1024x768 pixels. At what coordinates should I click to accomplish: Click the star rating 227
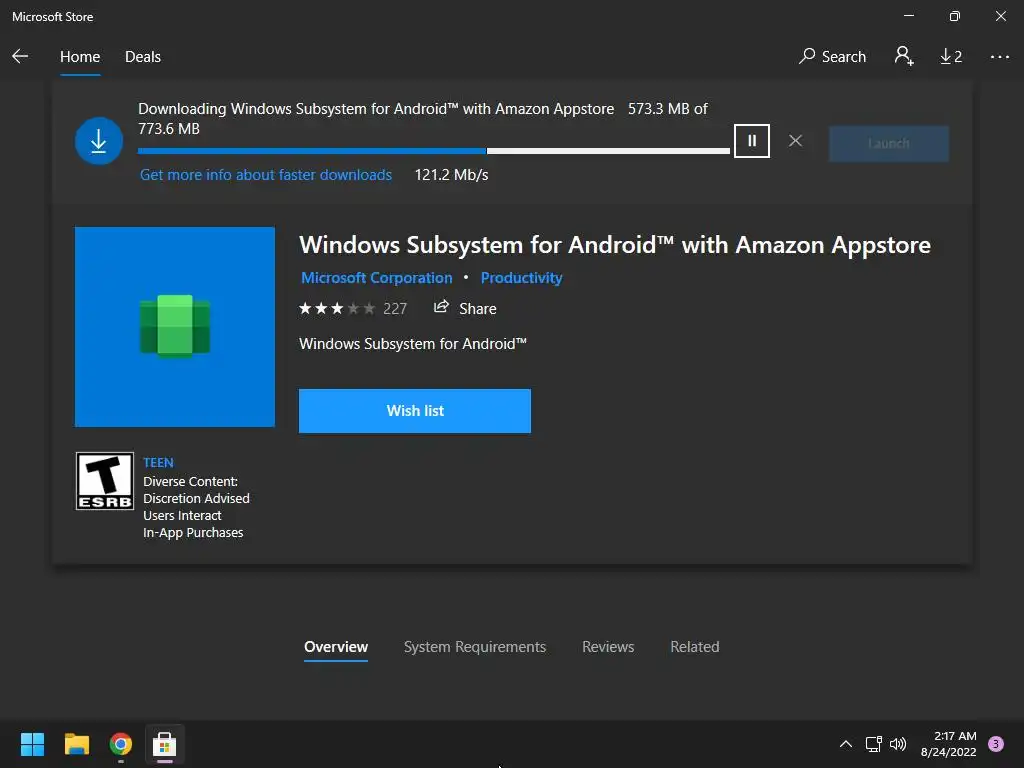pyautogui.click(x=353, y=308)
